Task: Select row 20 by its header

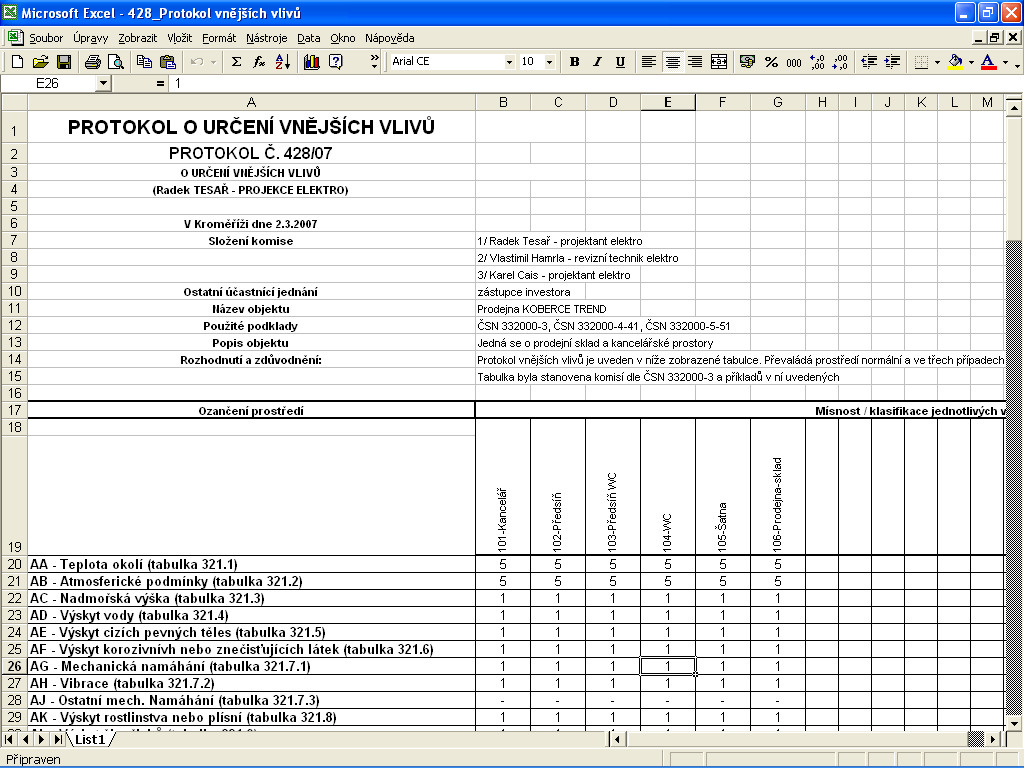Action: pyautogui.click(x=14, y=564)
